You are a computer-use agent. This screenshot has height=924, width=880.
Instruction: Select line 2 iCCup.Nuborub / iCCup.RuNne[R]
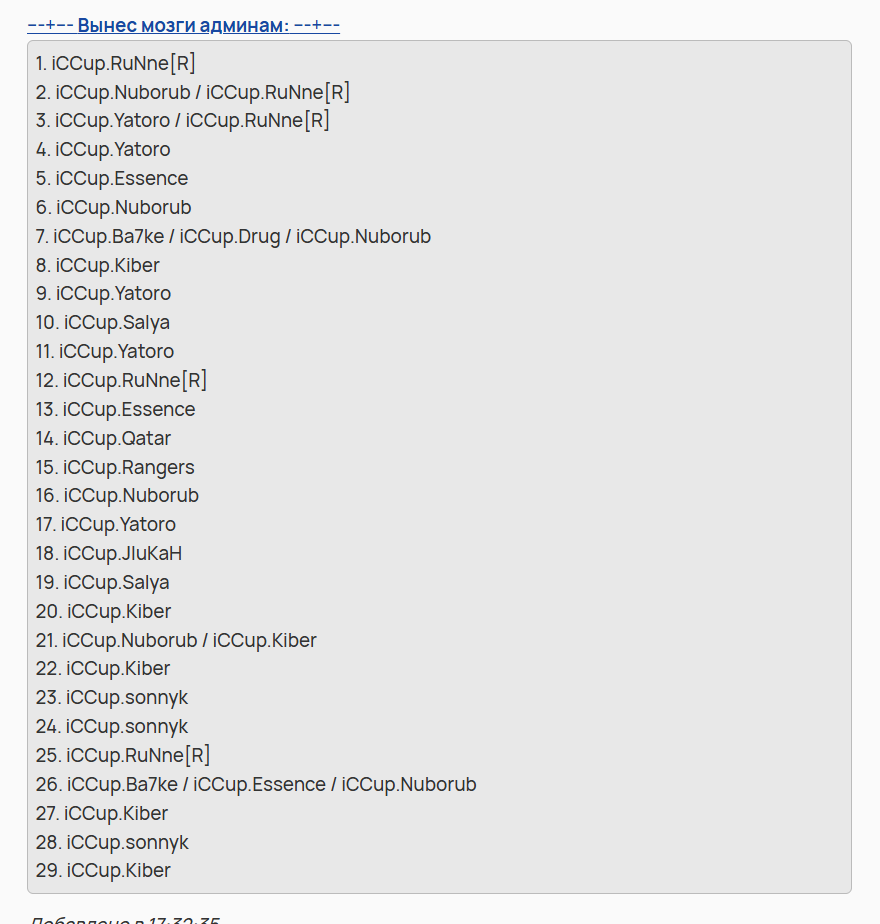pos(192,93)
